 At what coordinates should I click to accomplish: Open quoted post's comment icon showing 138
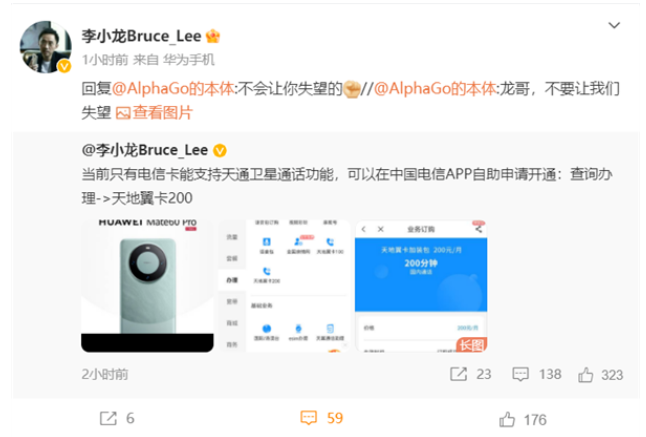pos(520,374)
